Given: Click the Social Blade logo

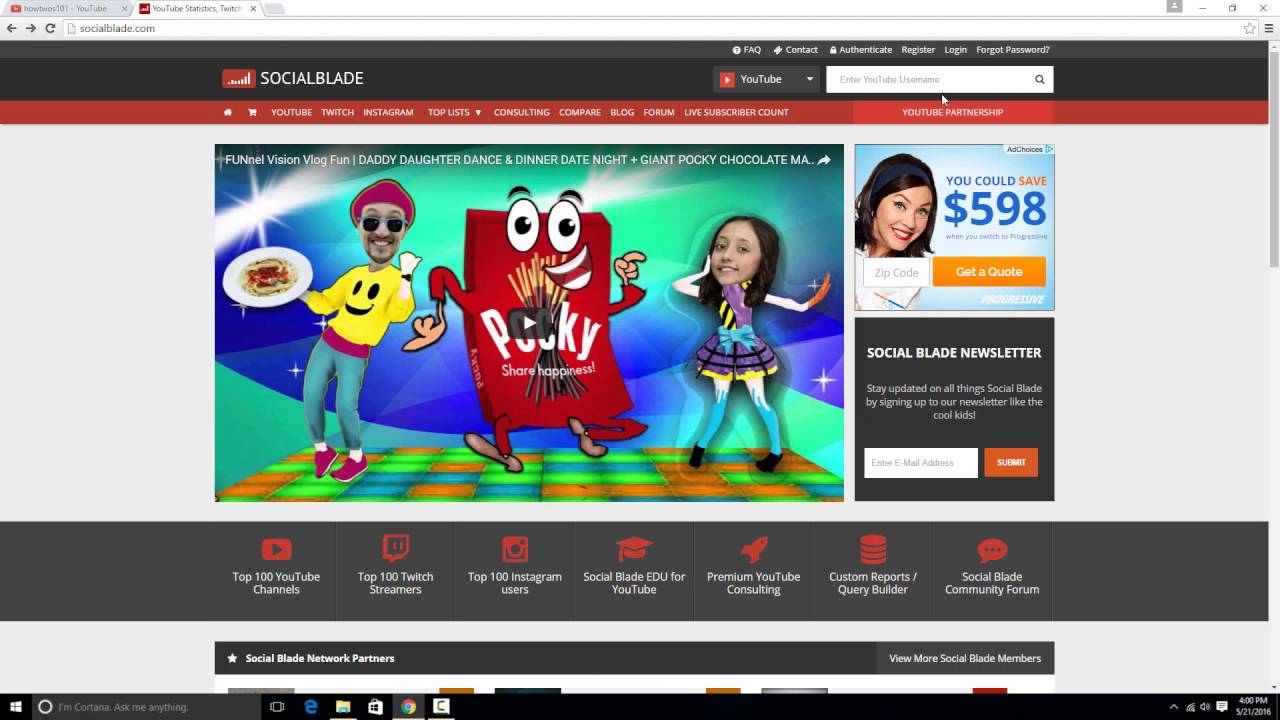Looking at the screenshot, I should (293, 78).
